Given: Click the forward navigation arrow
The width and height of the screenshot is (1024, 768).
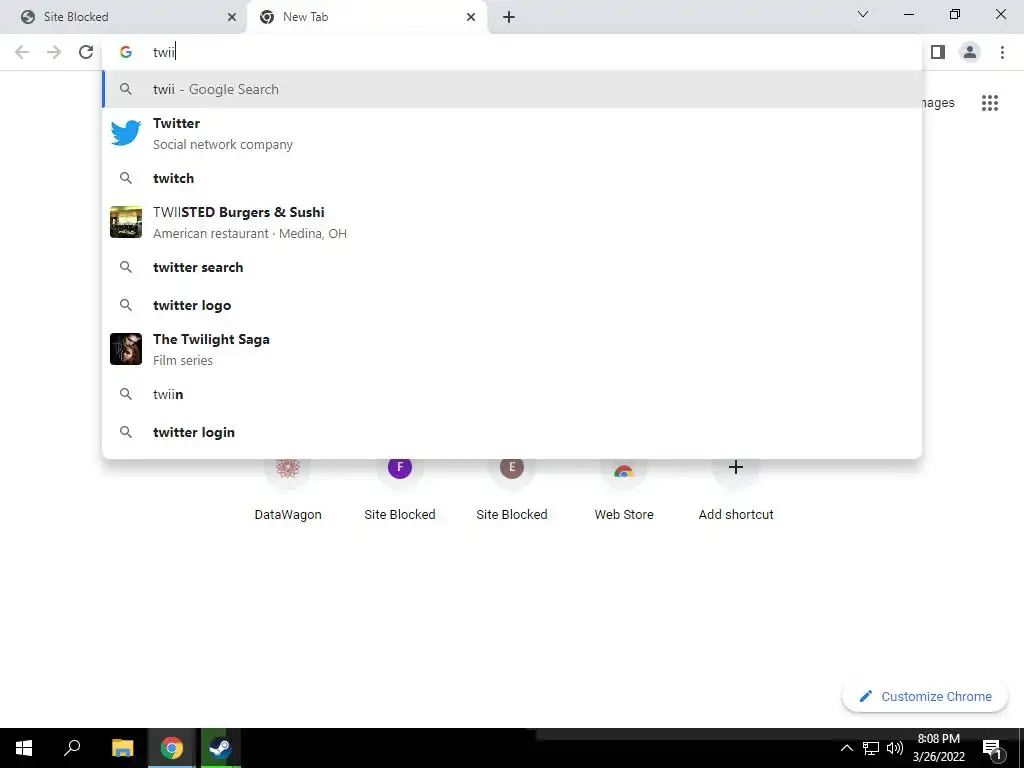Looking at the screenshot, I should (x=54, y=52).
